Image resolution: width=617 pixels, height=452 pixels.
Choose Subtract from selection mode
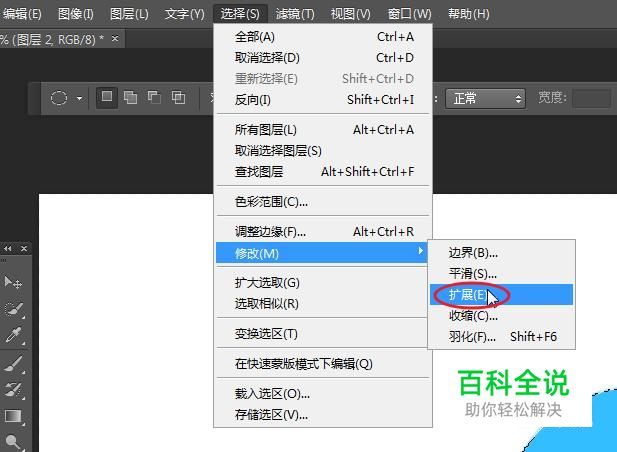pyautogui.click(x=154, y=98)
